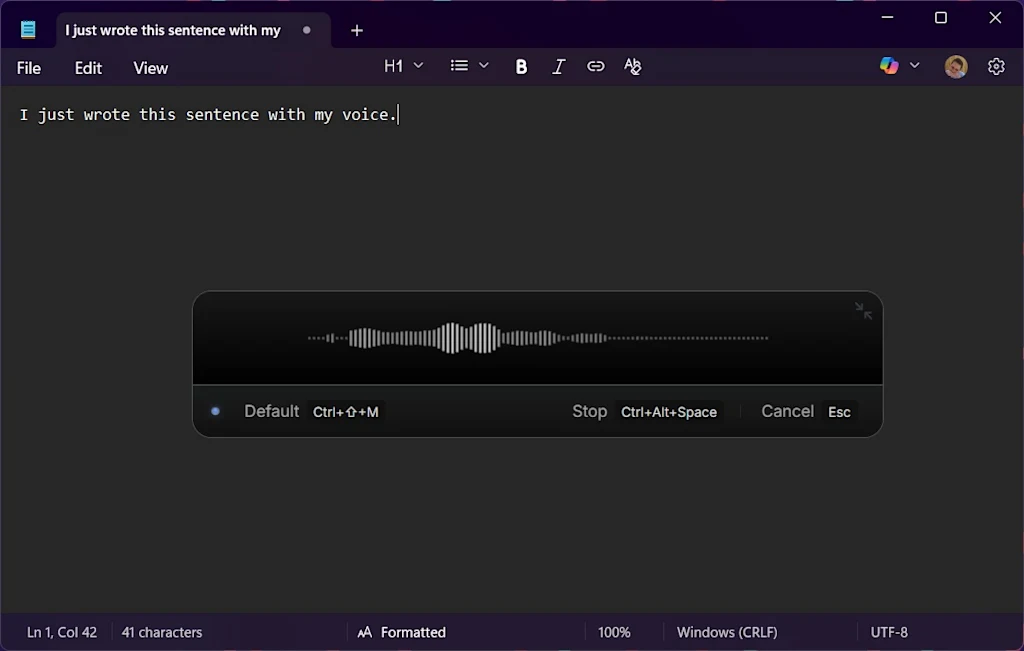Switch to the open document tab
The width and height of the screenshot is (1024, 651).
172,30
